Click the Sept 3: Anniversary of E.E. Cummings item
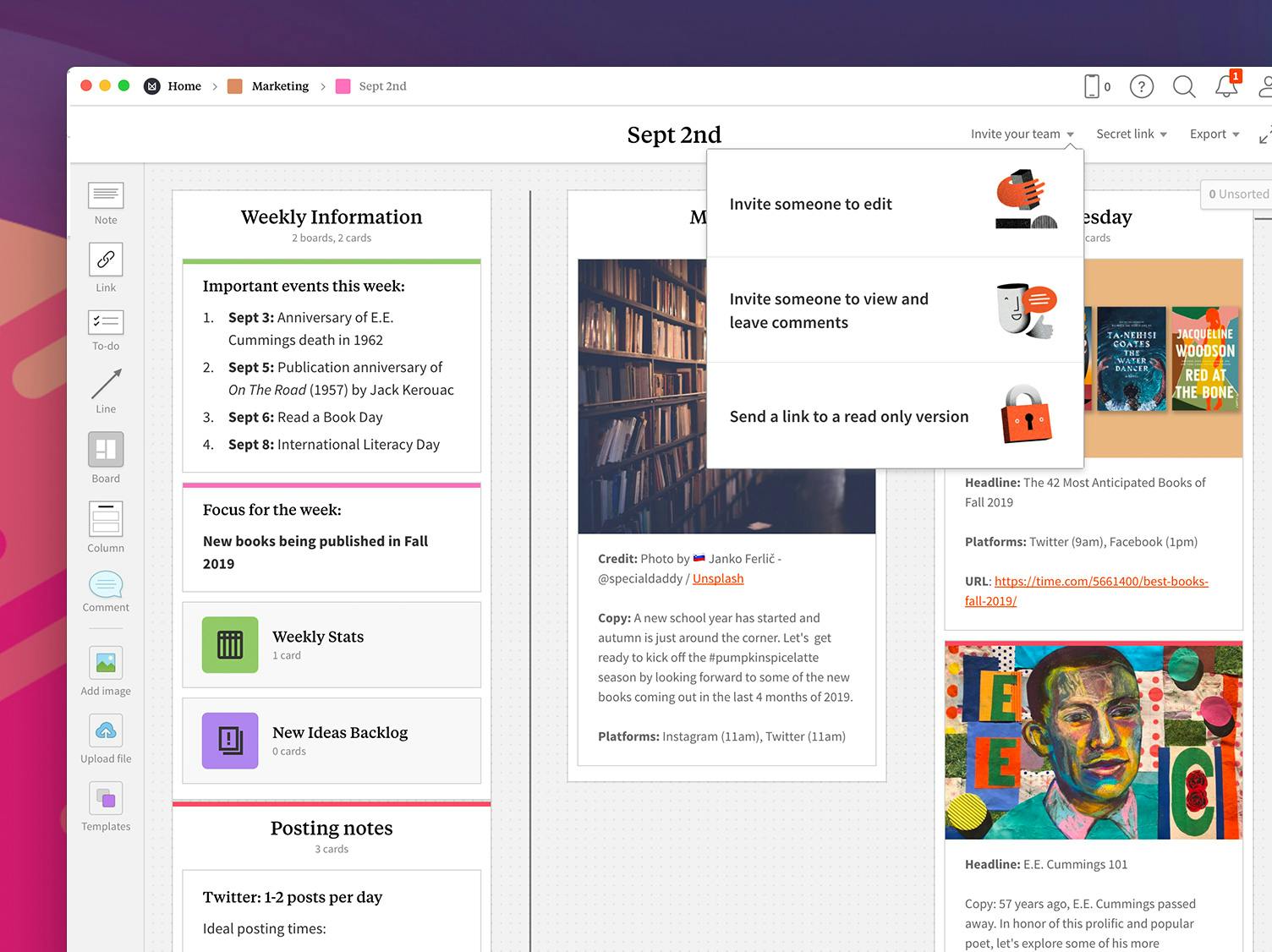This screenshot has width=1272, height=952. coord(311,328)
